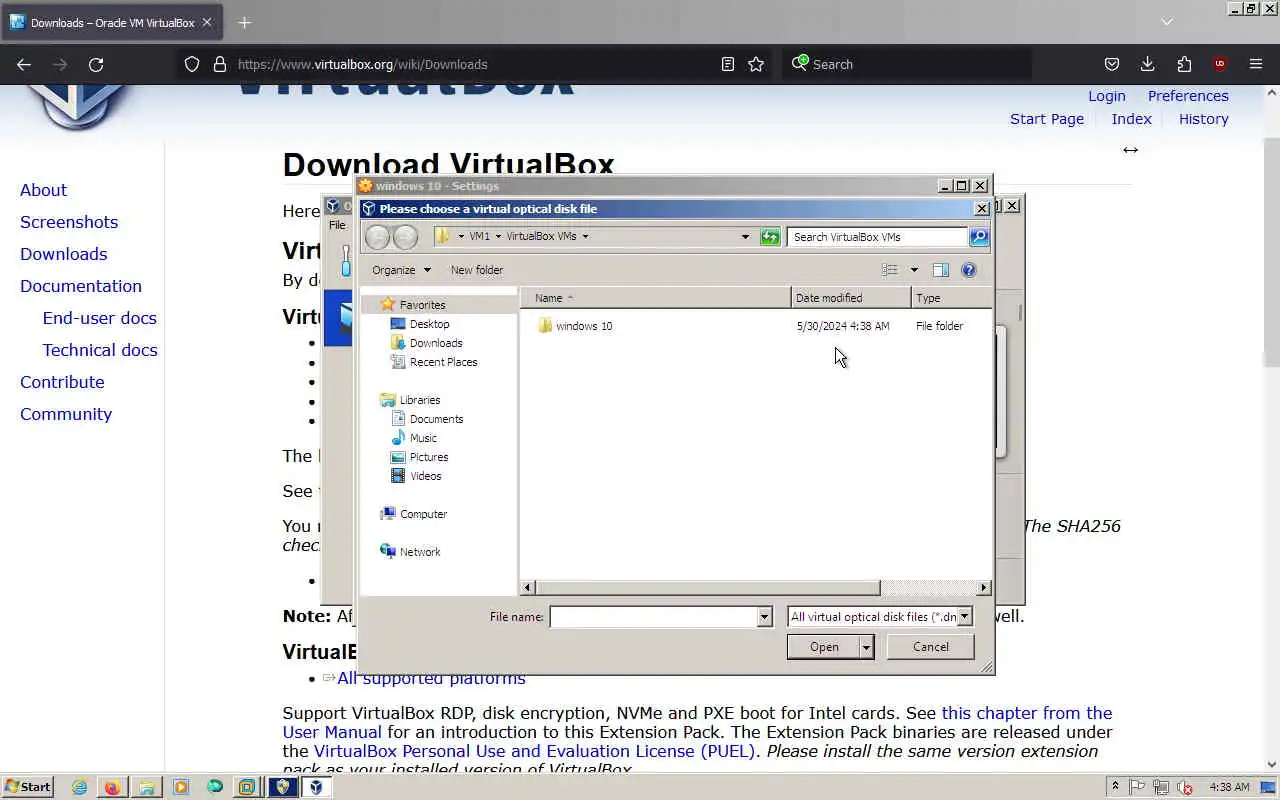1280x800 pixels.
Task: Go back in the file dialog
Action: pyautogui.click(x=377, y=237)
